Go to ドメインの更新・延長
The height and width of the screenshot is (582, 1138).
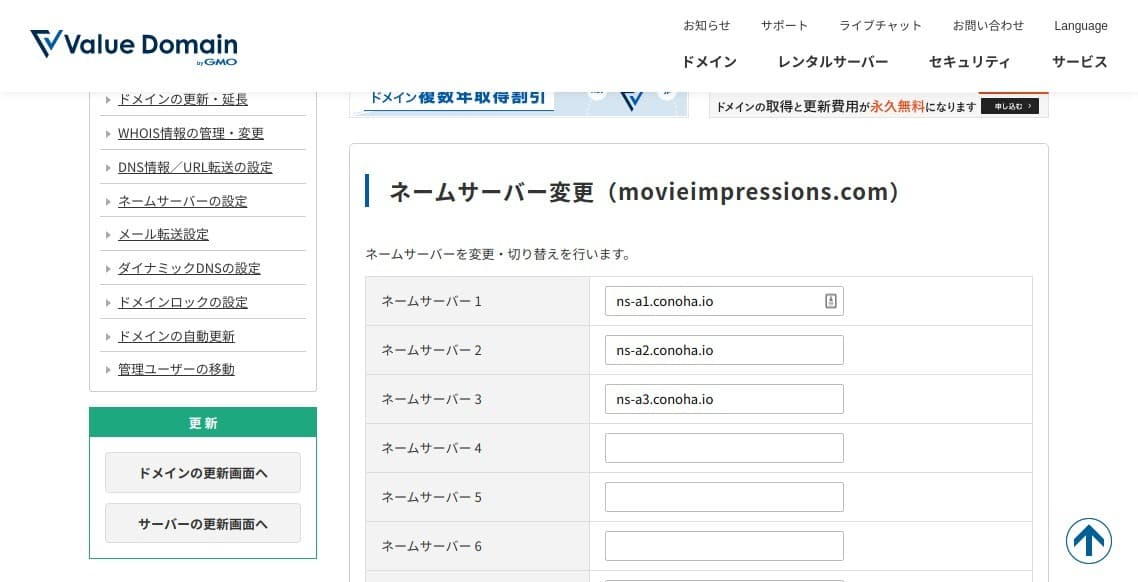click(183, 99)
